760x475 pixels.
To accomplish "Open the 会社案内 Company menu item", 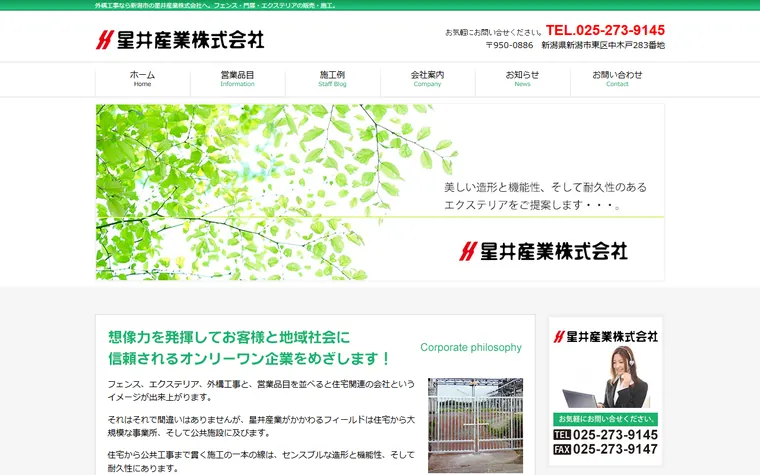I will tap(428, 79).
